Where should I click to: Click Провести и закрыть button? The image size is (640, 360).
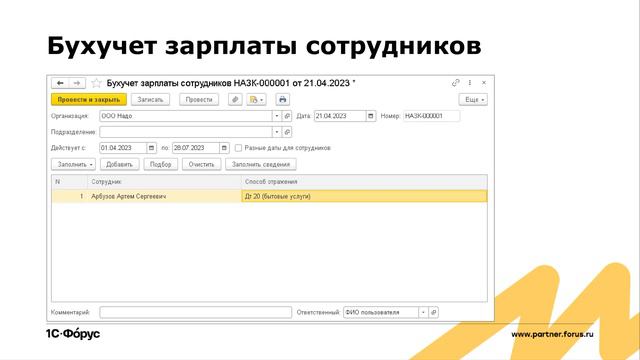[89, 100]
